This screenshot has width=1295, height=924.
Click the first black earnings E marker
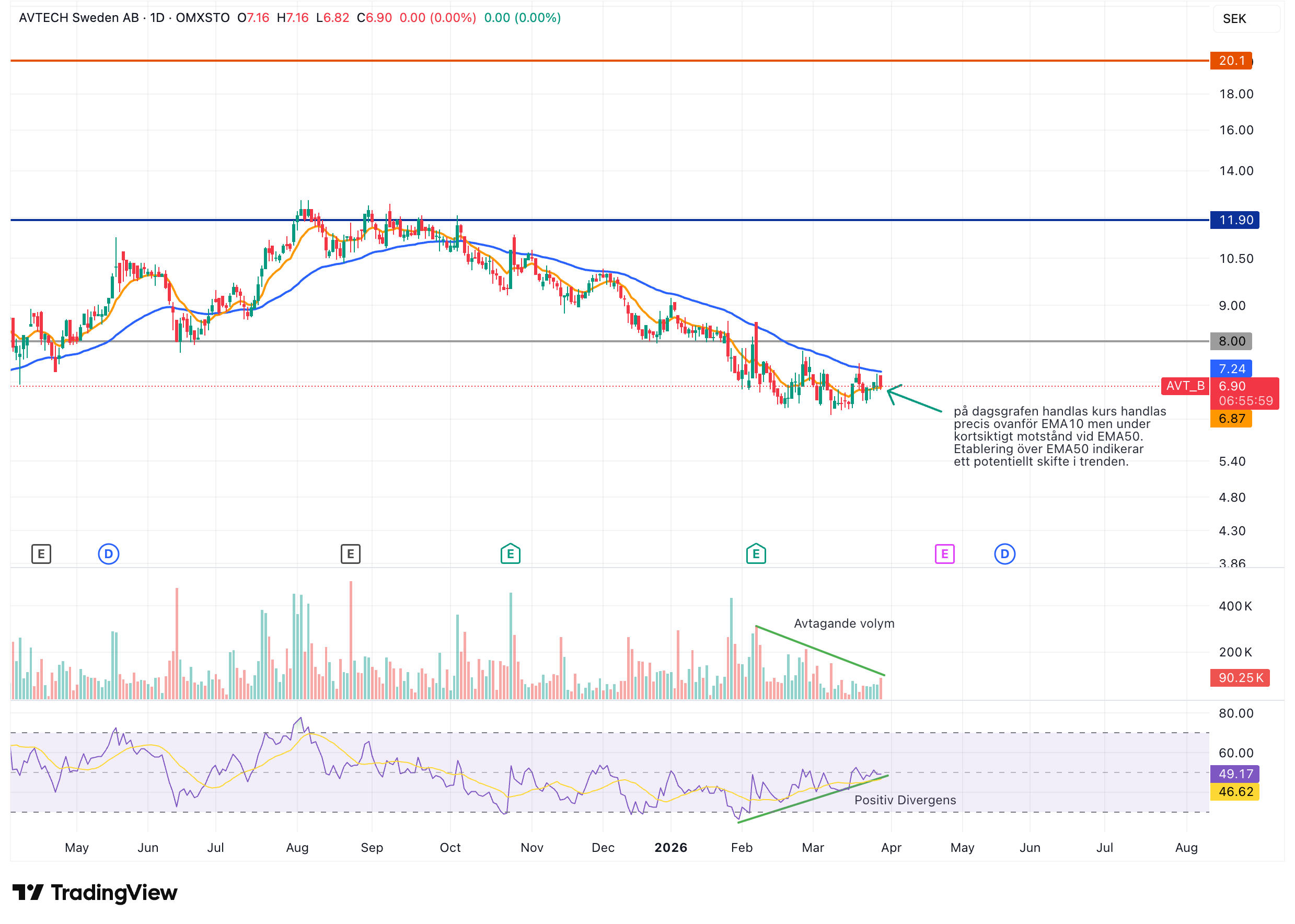tap(41, 553)
